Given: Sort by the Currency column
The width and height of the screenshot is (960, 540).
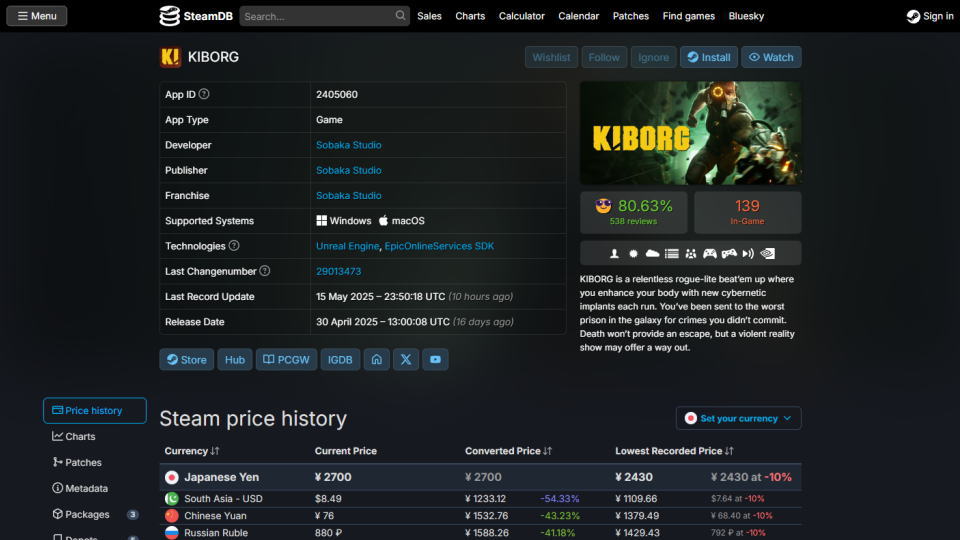Looking at the screenshot, I should tap(192, 451).
